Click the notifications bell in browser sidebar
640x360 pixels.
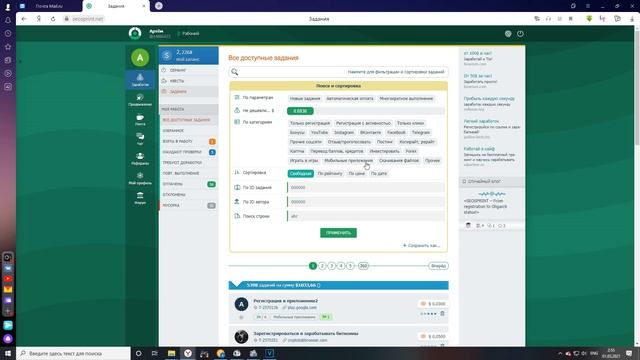coord(8,20)
